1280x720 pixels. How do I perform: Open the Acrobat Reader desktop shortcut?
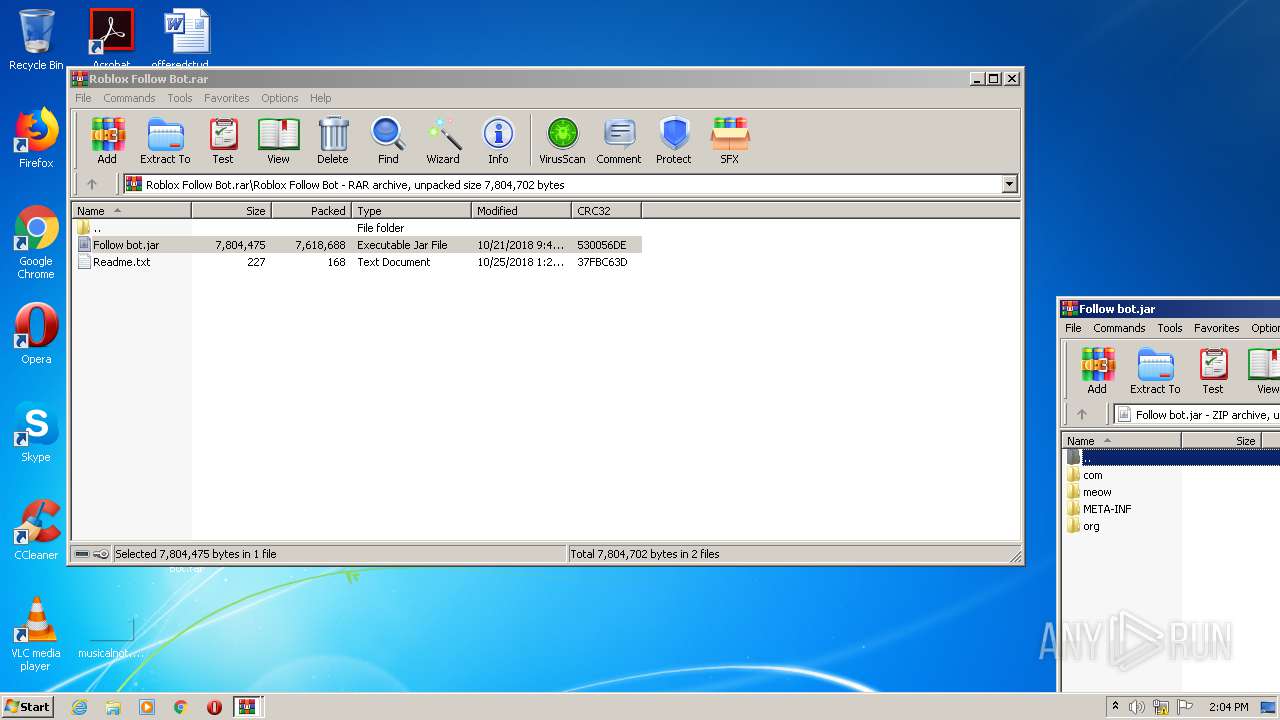click(x=112, y=40)
